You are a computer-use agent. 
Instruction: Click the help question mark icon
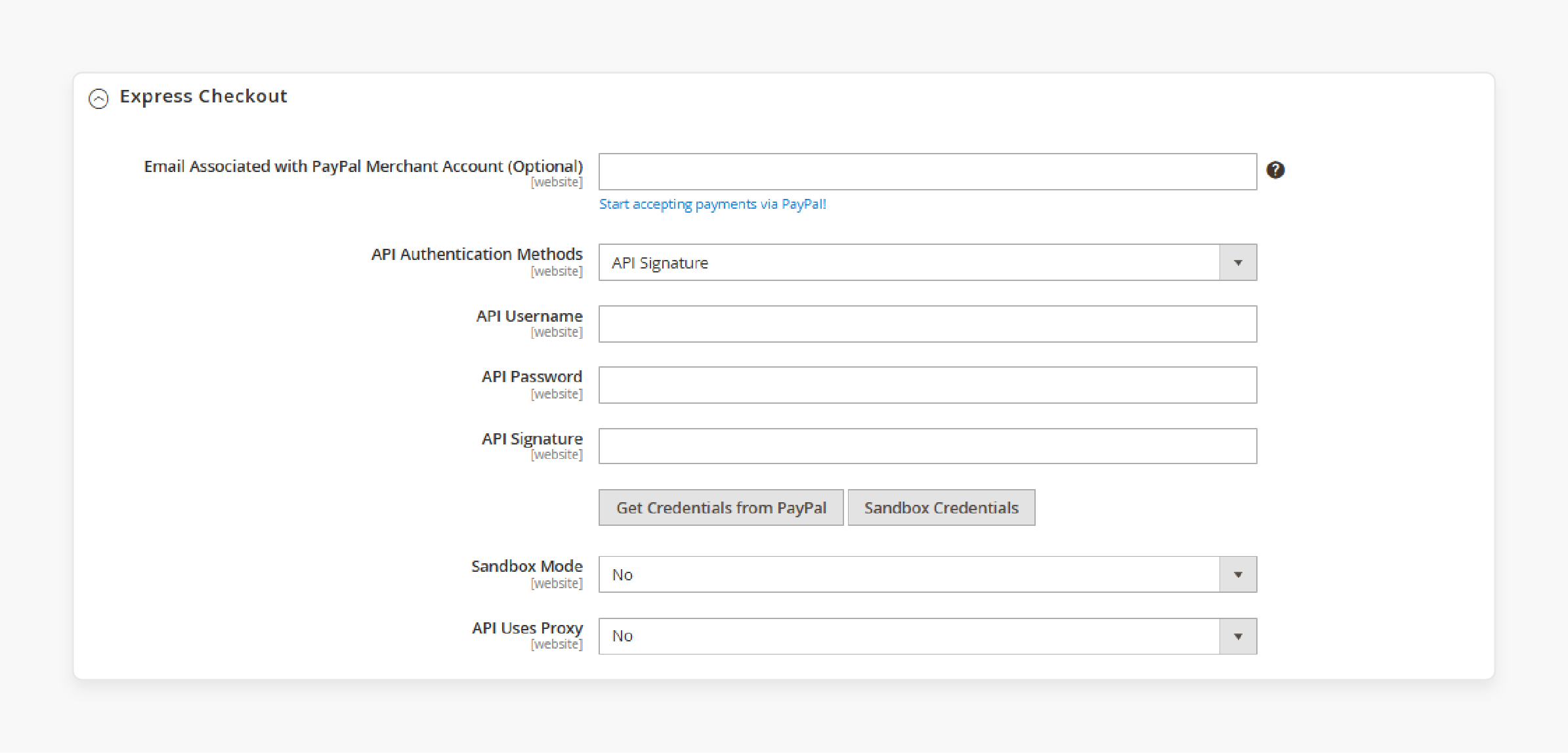point(1275,170)
